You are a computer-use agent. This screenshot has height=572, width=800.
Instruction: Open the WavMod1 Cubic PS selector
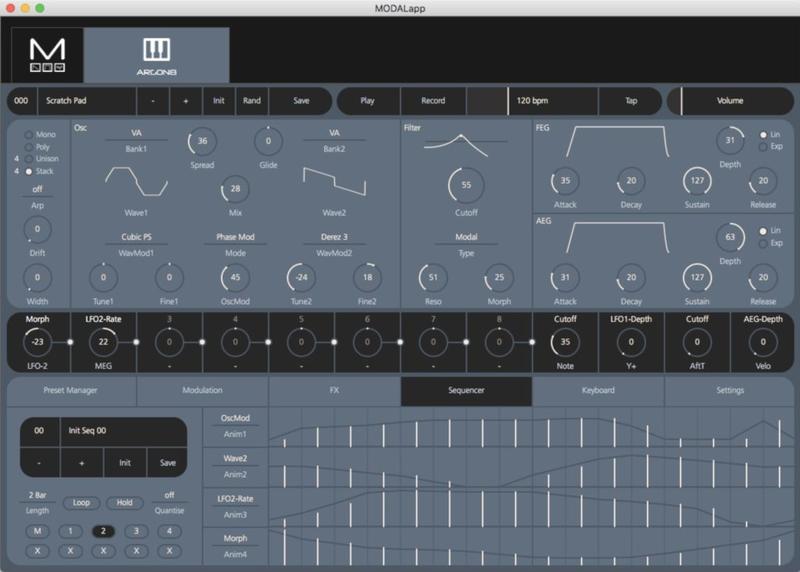click(136, 237)
